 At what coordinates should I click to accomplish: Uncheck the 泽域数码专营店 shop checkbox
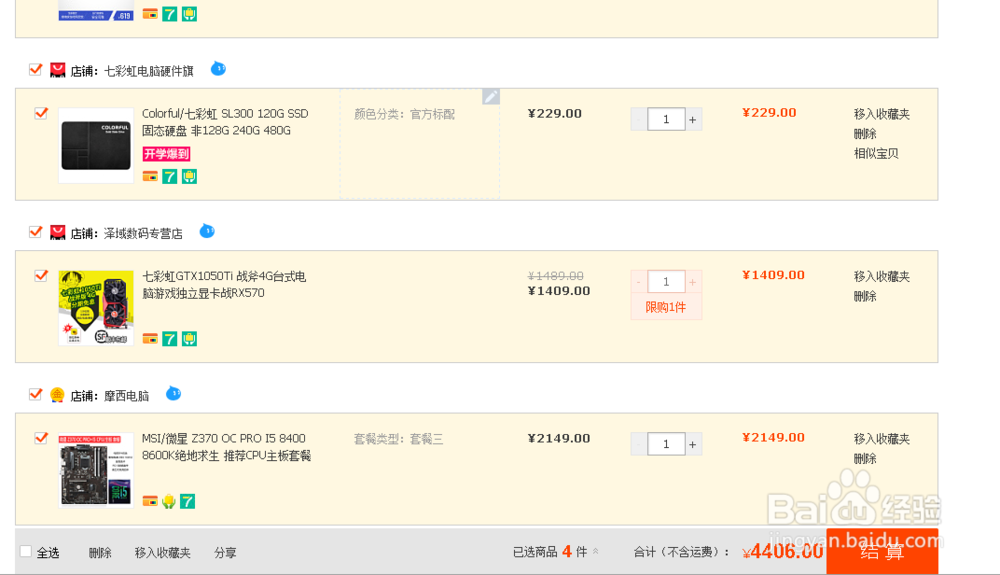pyautogui.click(x=36, y=232)
